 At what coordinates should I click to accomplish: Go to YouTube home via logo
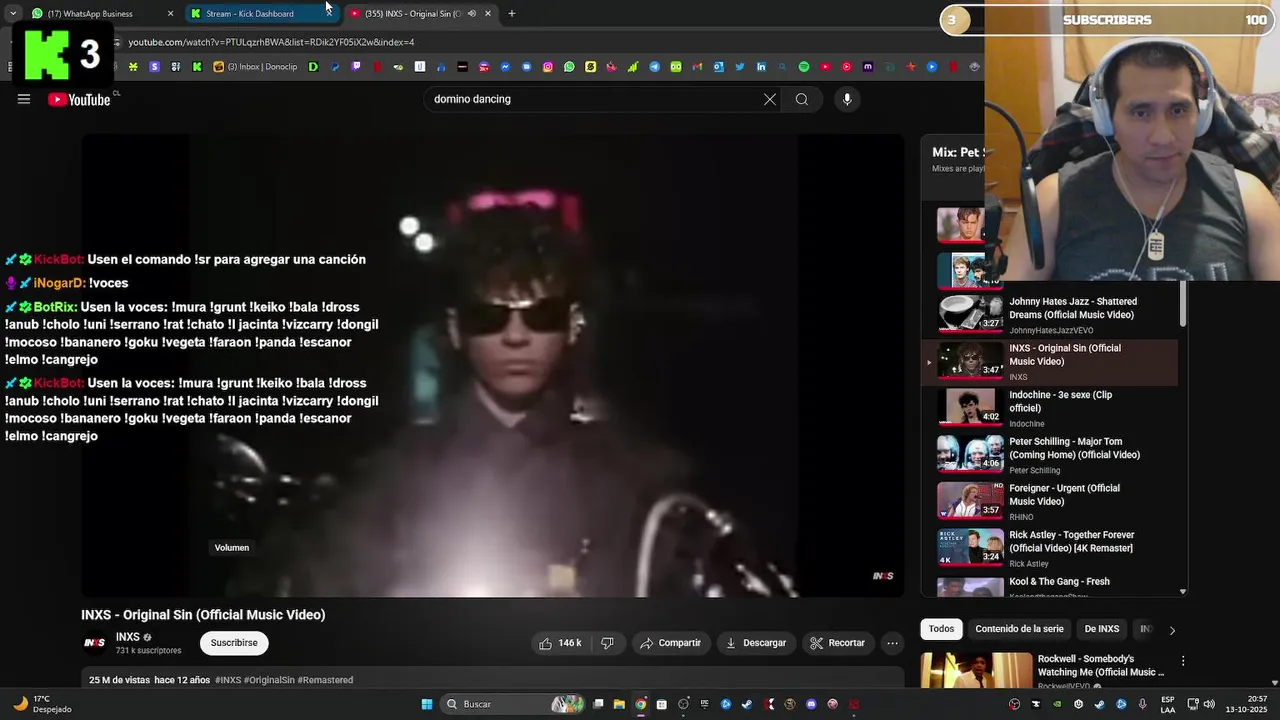pyautogui.click(x=79, y=99)
